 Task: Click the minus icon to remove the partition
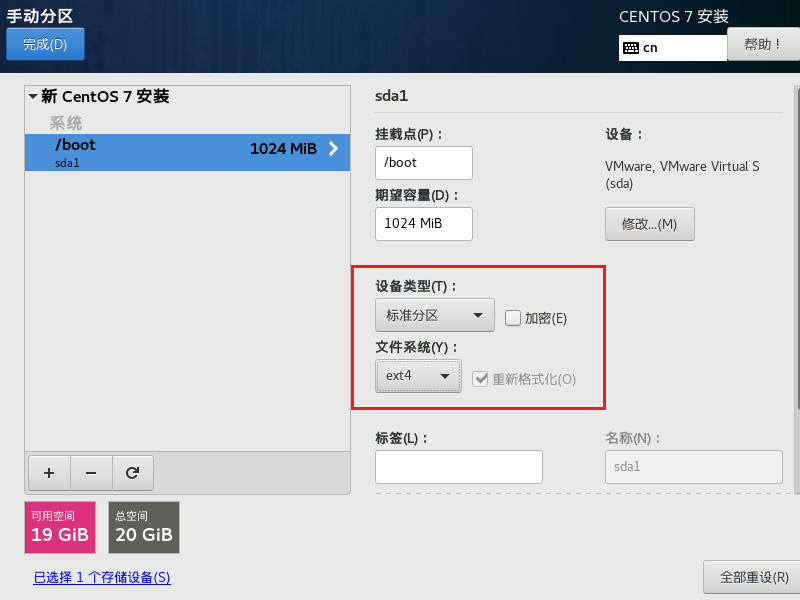[91, 473]
